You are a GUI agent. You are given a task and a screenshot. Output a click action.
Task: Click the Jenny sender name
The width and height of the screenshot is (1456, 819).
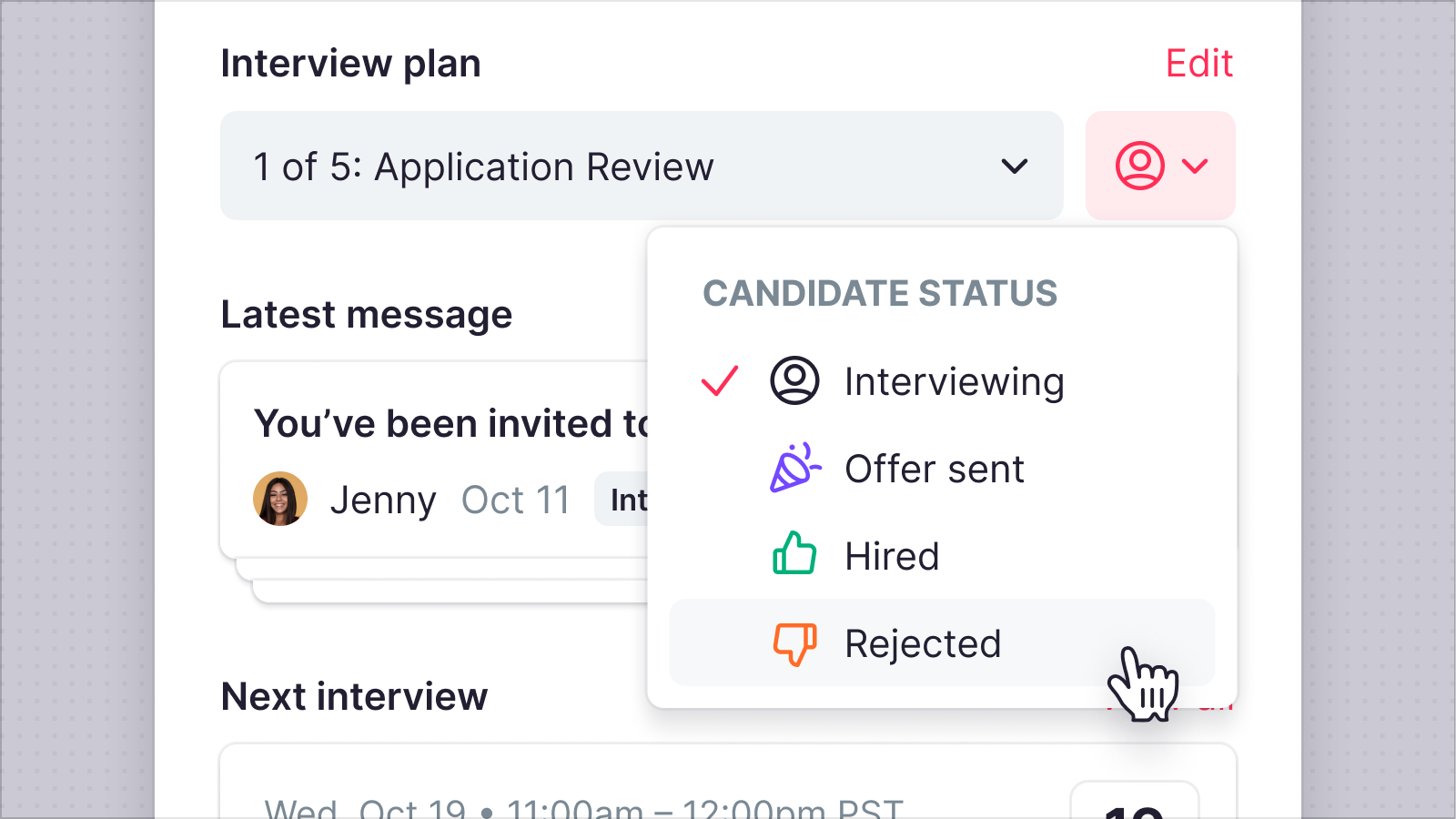(383, 500)
